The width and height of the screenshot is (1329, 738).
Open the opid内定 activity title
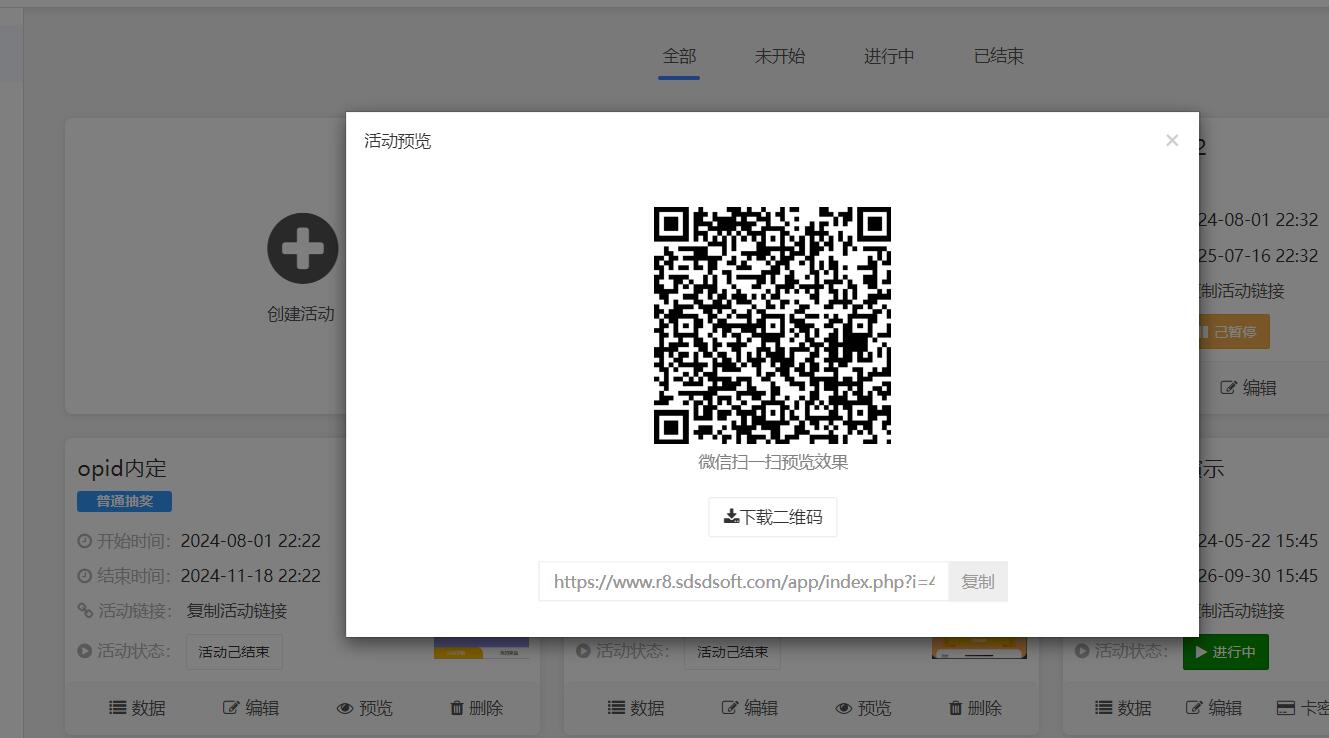122,468
